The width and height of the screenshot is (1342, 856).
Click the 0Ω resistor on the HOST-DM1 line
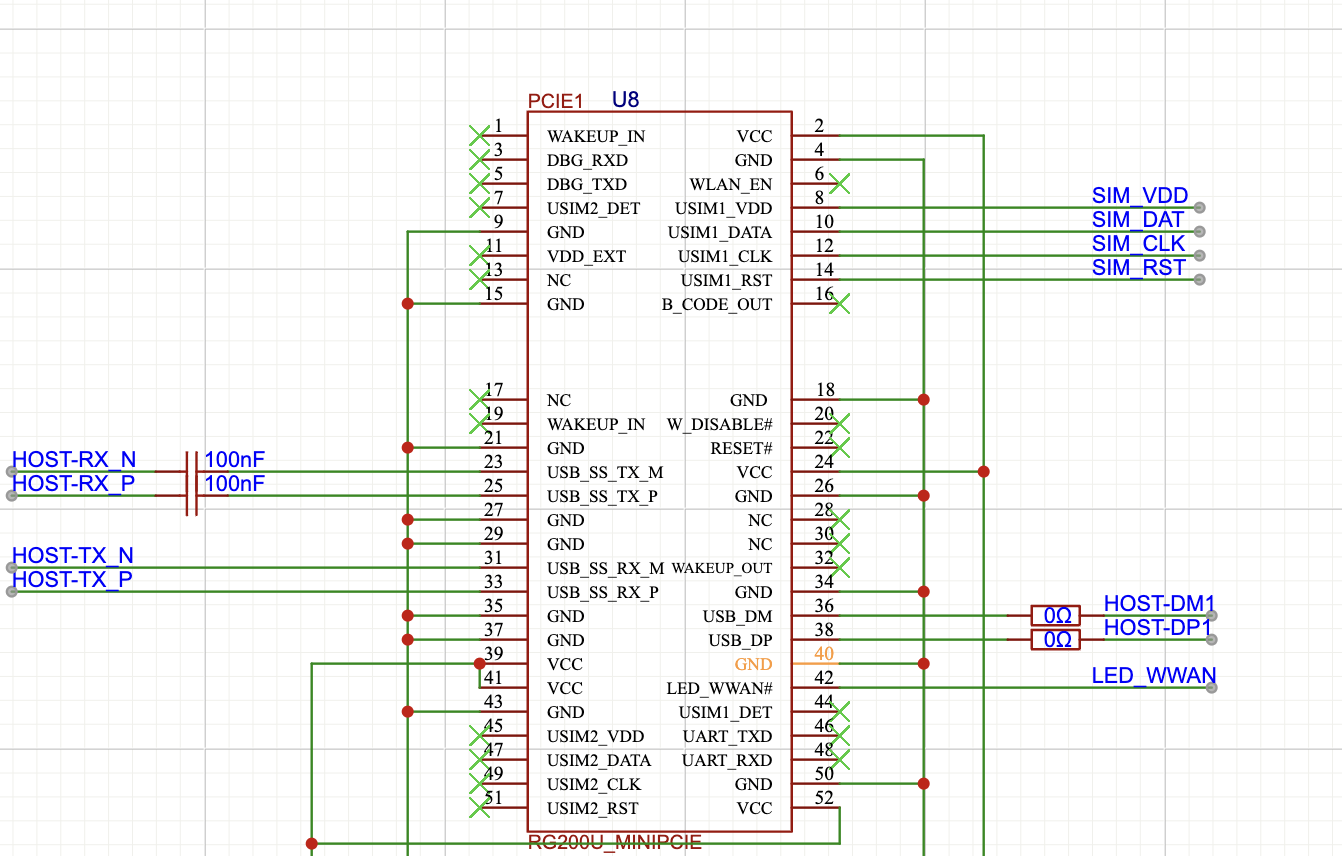pos(1057,615)
